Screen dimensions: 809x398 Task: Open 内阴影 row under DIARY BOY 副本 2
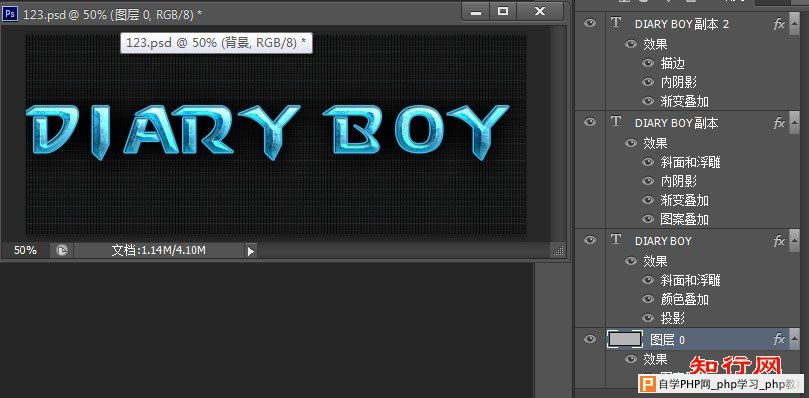678,82
